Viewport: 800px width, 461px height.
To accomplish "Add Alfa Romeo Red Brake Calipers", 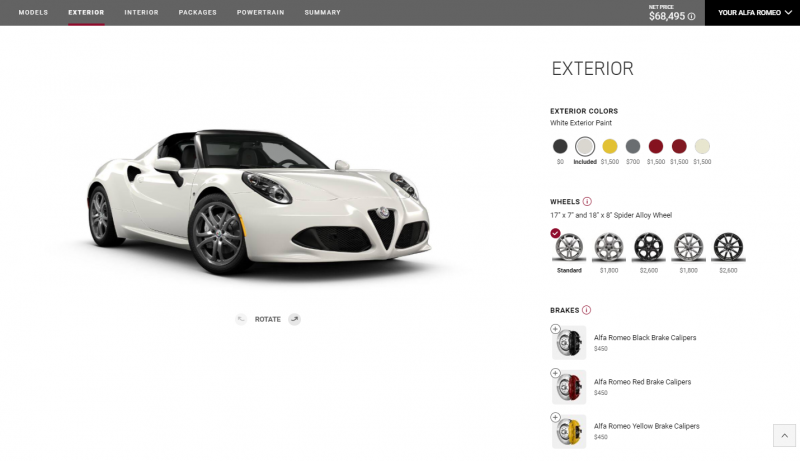I will click(x=556, y=373).
